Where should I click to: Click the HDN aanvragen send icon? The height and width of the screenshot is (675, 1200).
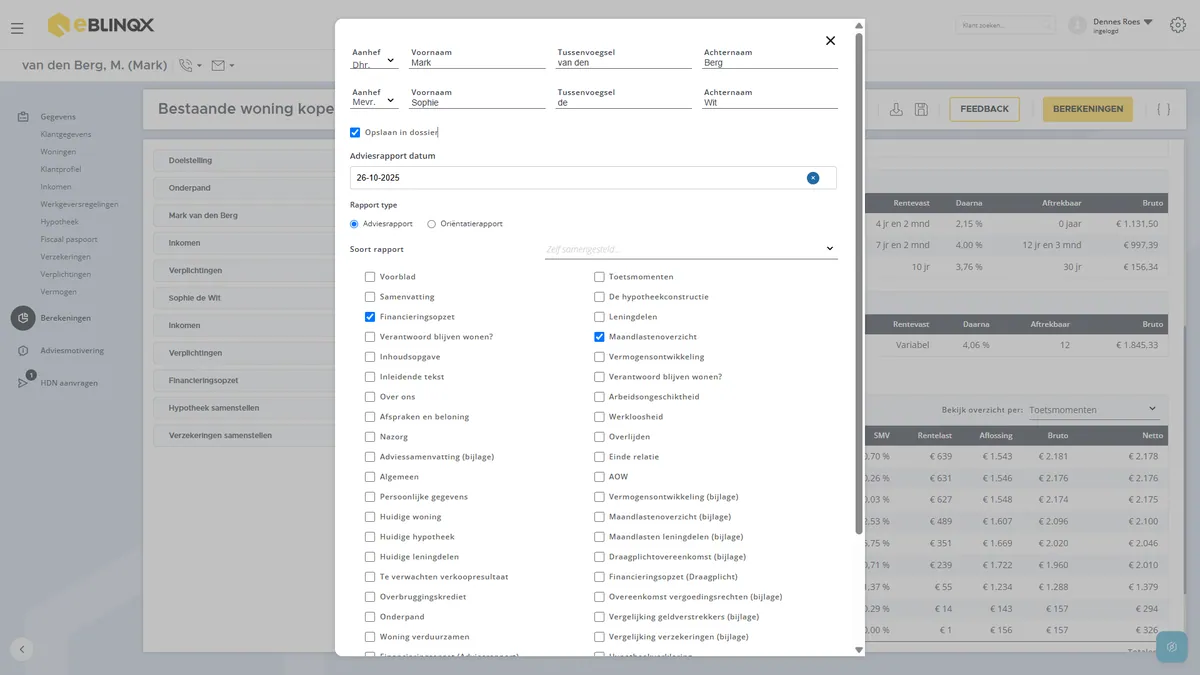[x=23, y=383]
